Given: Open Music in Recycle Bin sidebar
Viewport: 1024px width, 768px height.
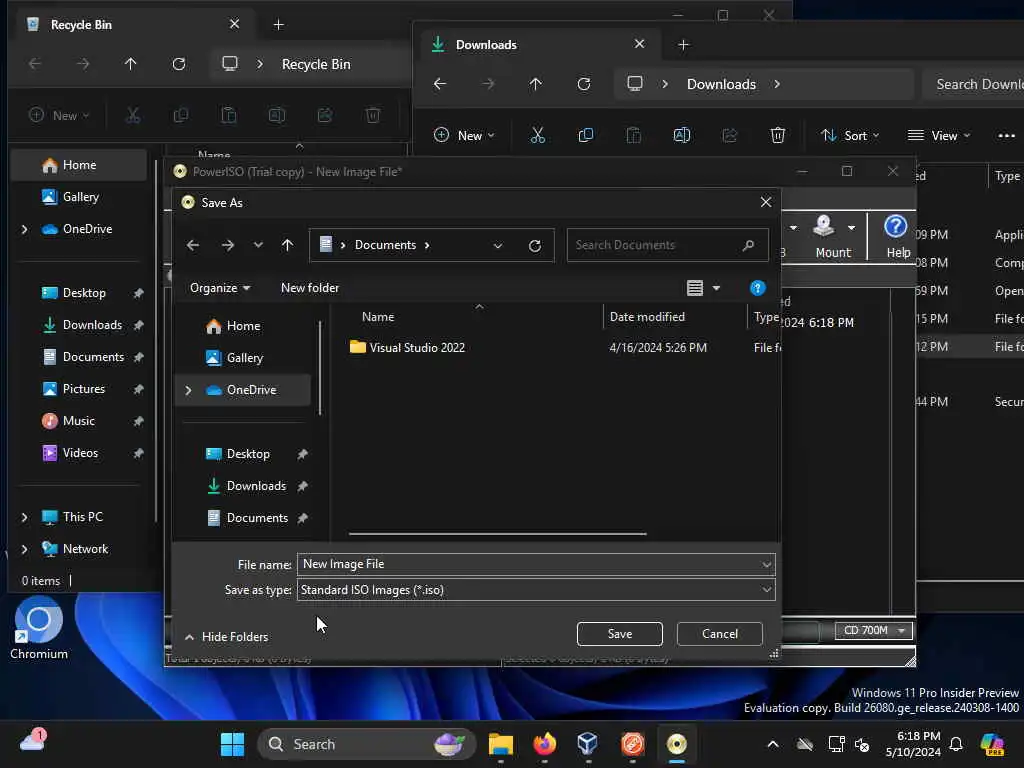Looking at the screenshot, I should [78, 421].
